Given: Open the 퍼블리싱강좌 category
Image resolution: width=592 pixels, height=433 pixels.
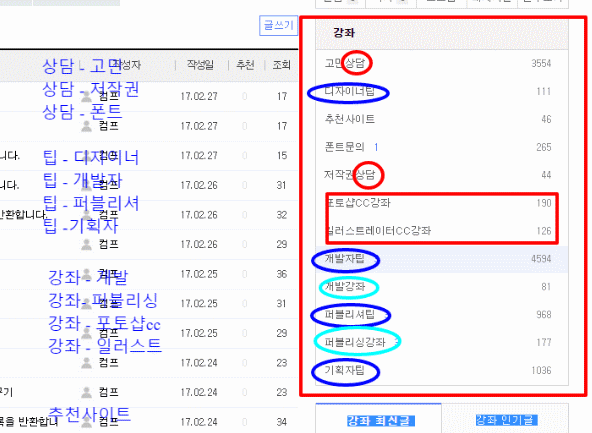Looking at the screenshot, I should pos(355,342).
